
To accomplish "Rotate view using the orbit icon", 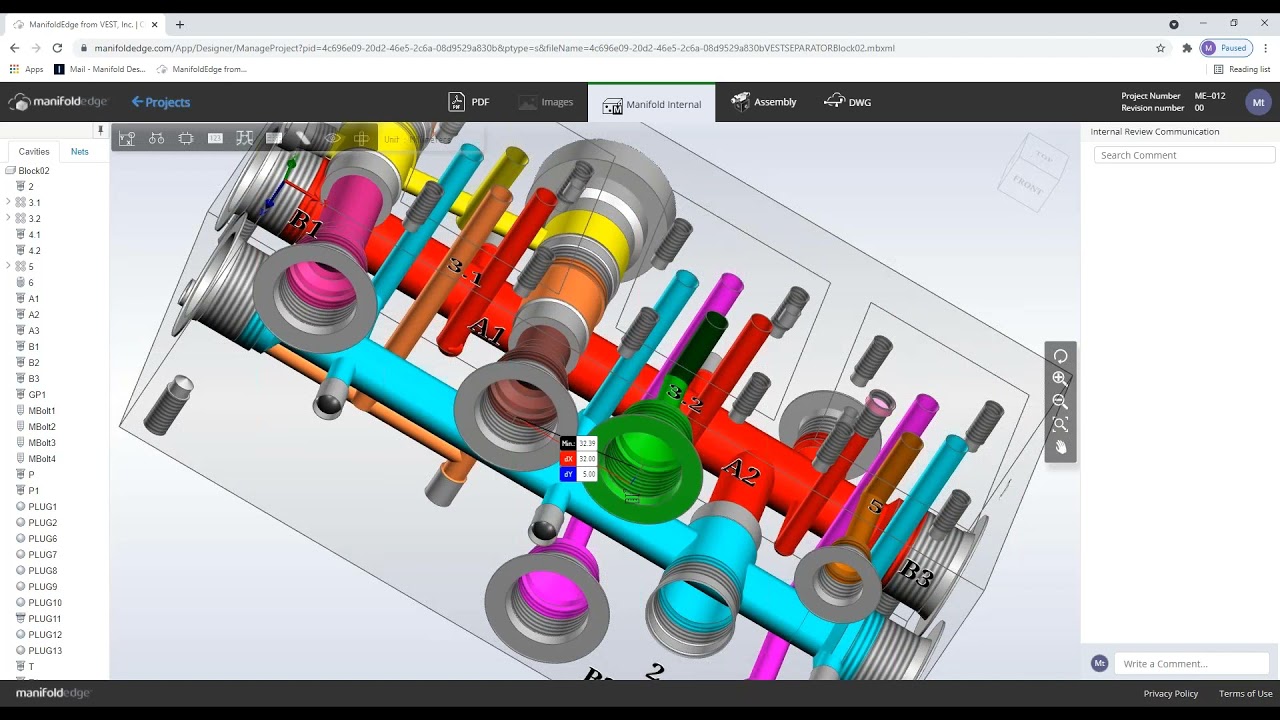I will tap(1060, 356).
